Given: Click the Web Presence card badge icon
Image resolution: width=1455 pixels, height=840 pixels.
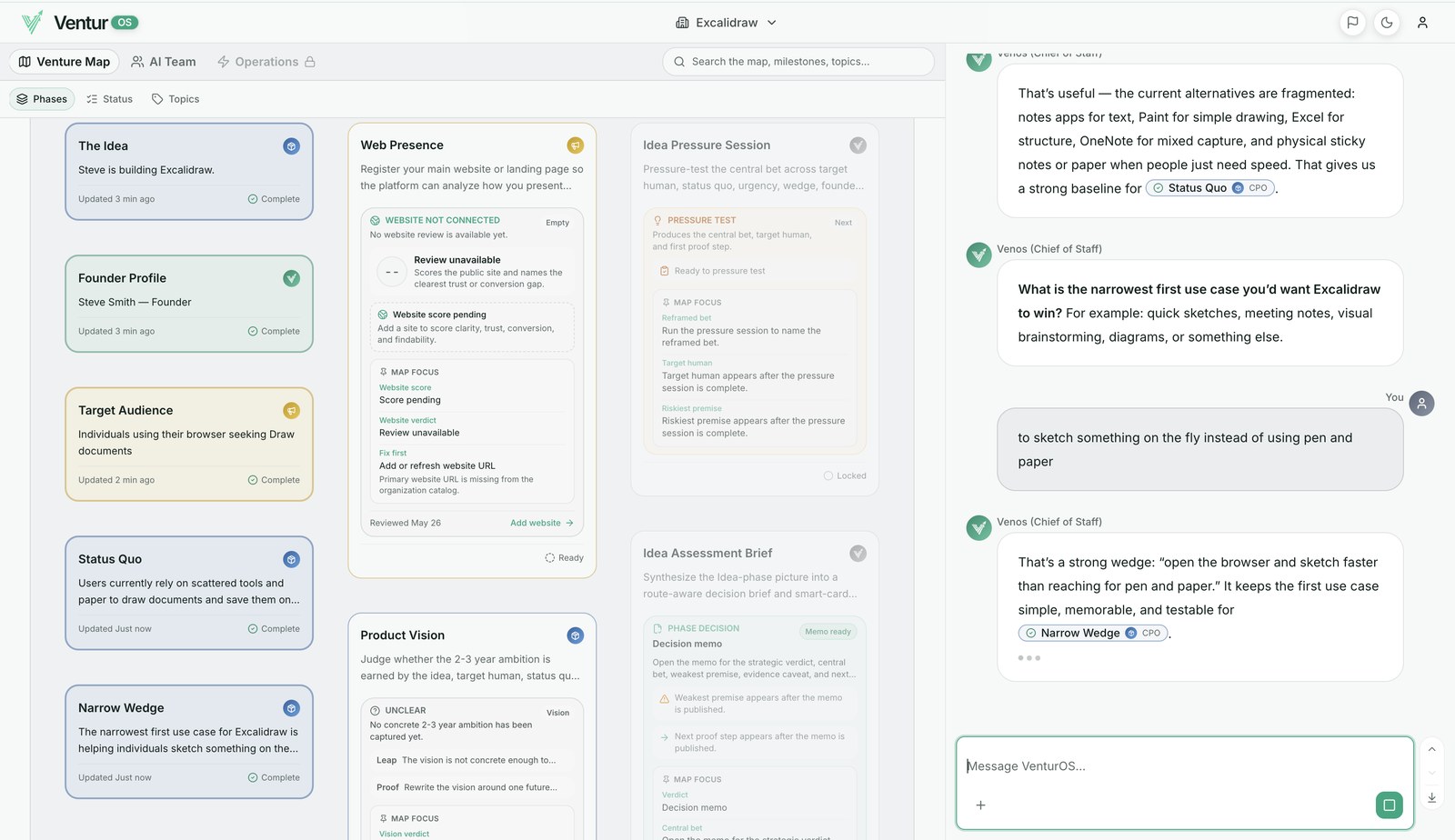Looking at the screenshot, I should [575, 145].
